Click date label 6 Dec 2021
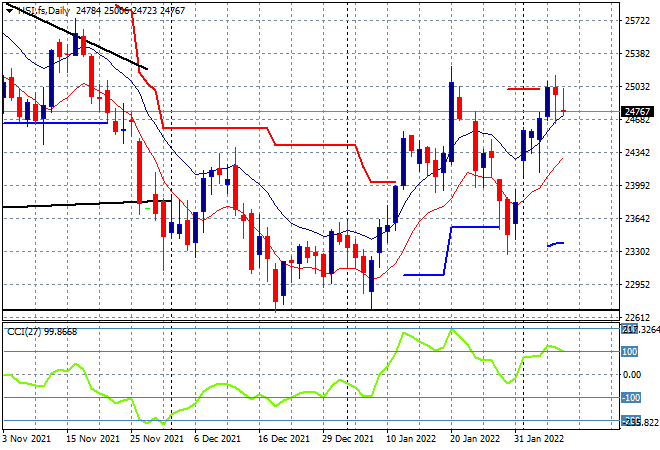This screenshot has height=450, width=660. (x=217, y=439)
